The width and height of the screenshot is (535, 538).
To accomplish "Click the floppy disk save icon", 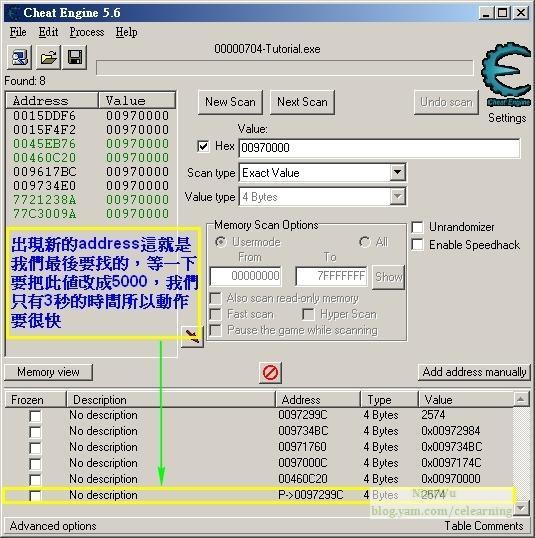I will (x=75, y=57).
